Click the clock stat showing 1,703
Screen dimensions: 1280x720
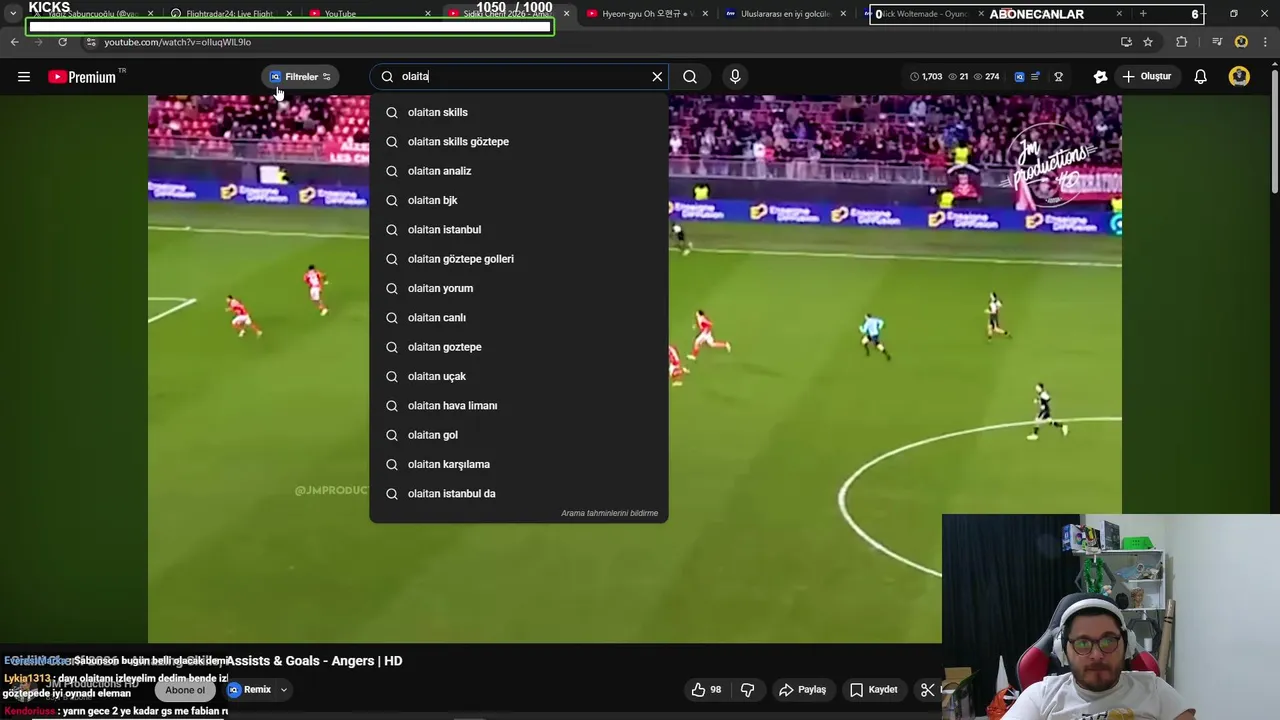tap(926, 77)
